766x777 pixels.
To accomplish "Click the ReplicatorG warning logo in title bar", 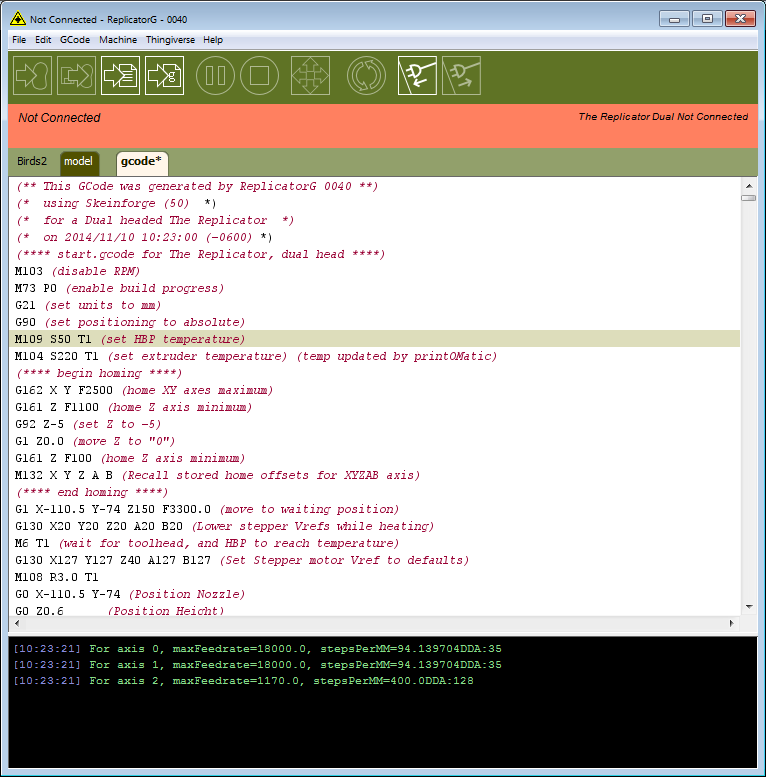I will pyautogui.click(x=18, y=19).
